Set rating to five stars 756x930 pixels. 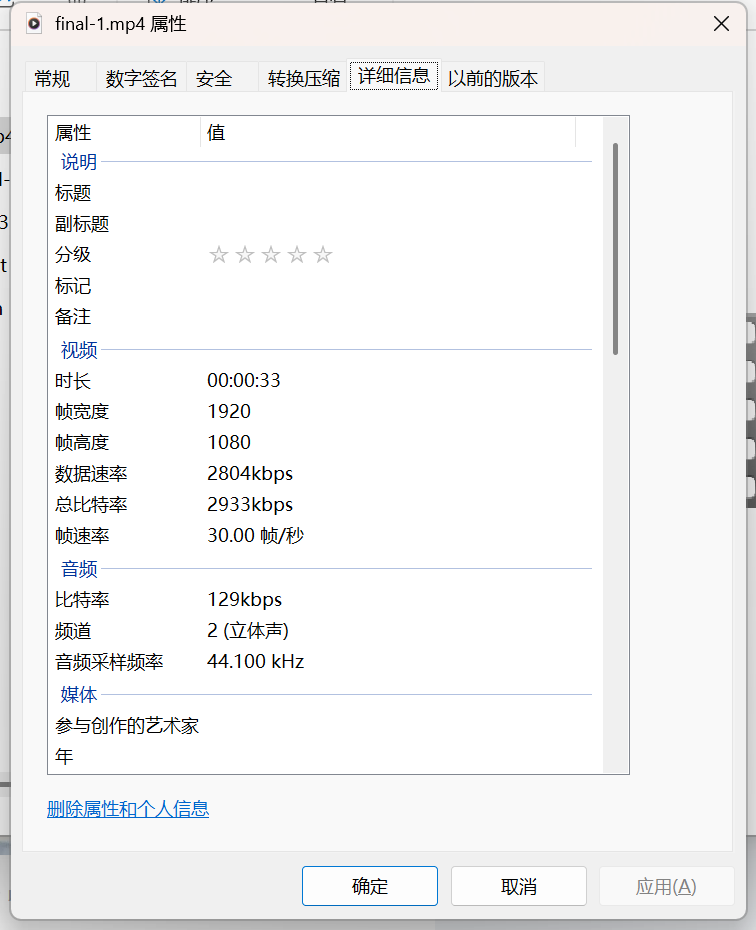322,255
